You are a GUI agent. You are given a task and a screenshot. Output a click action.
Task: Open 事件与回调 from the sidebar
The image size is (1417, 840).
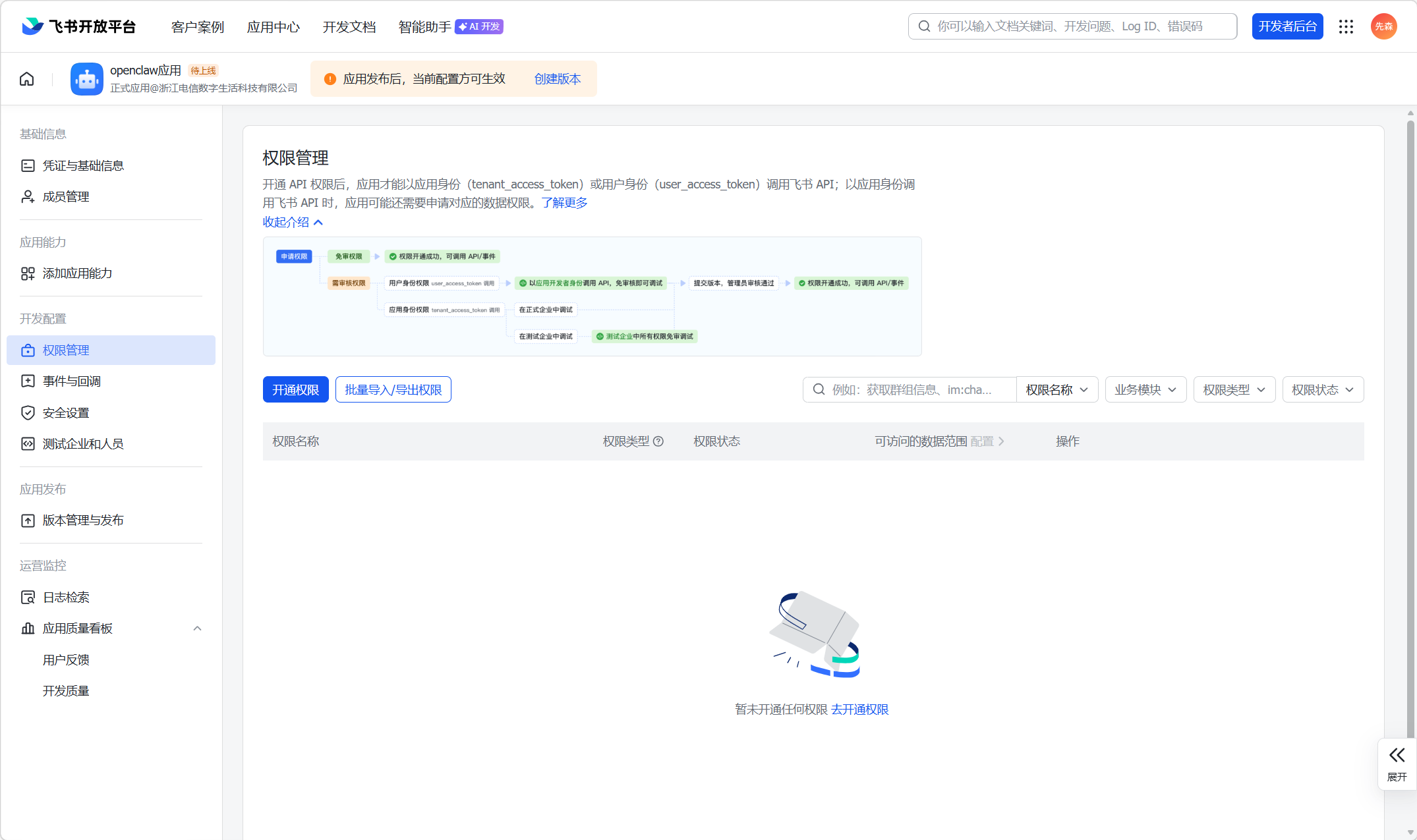72,381
